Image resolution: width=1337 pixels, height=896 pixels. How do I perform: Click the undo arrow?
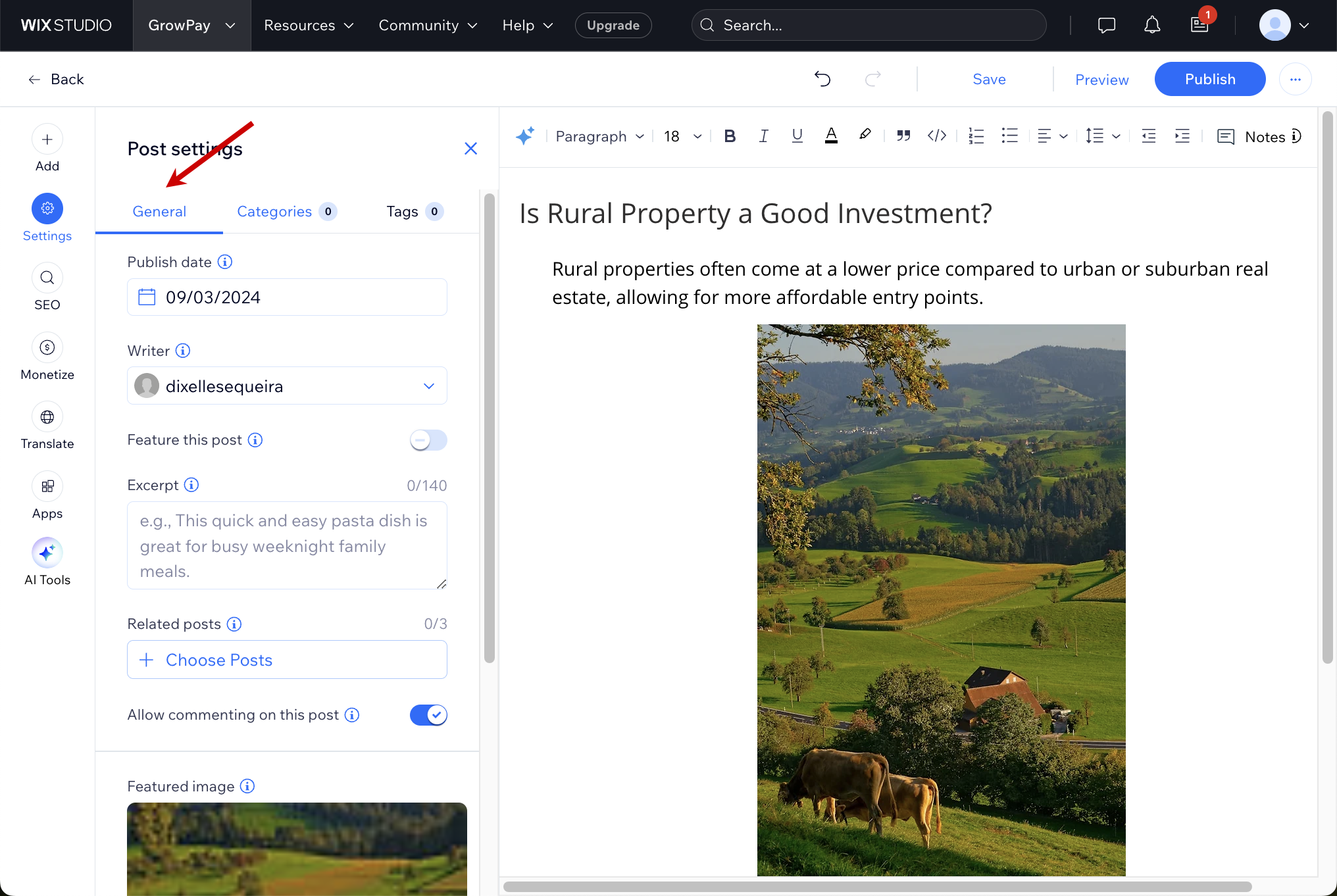click(822, 79)
